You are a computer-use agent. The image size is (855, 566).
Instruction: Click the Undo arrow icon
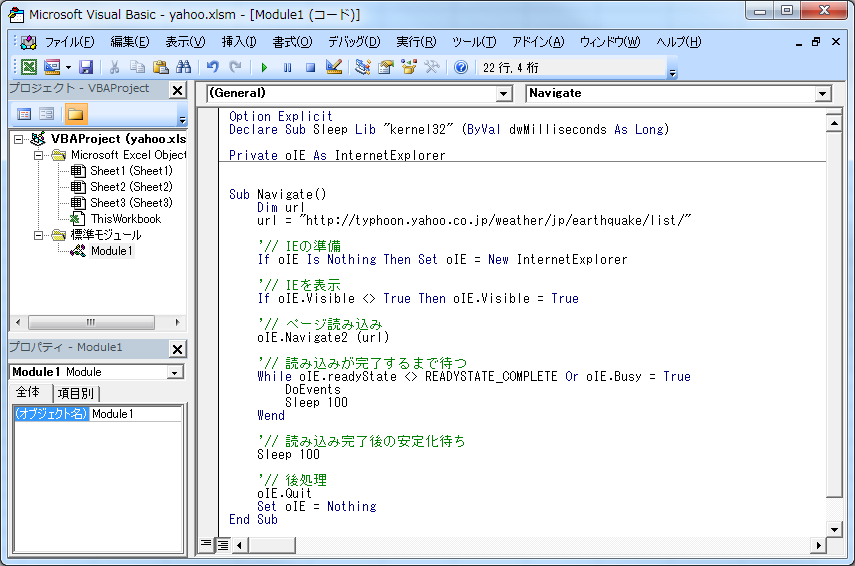coord(213,67)
